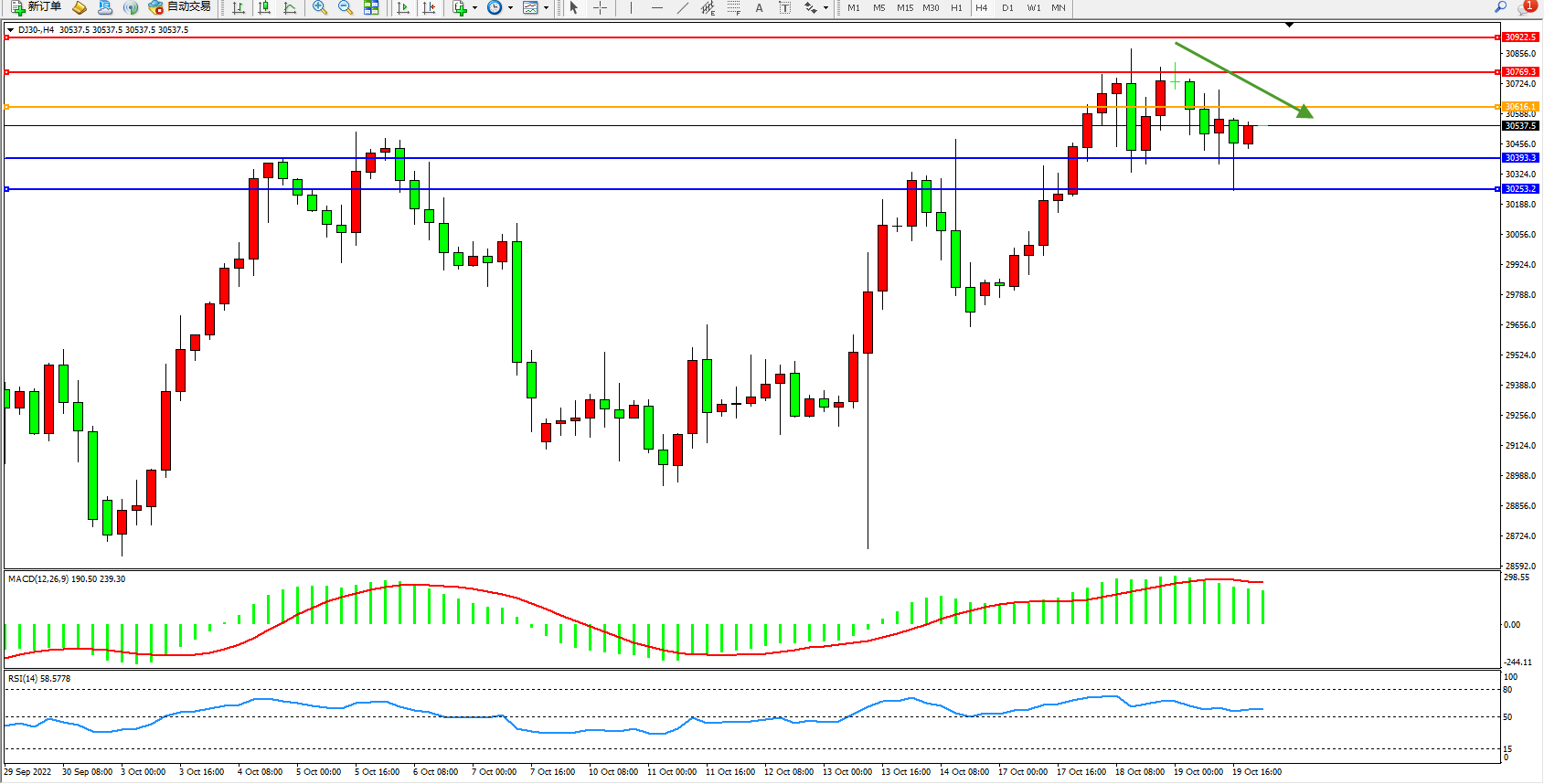
Task: Switch chart to line chart mode
Action: (x=290, y=7)
